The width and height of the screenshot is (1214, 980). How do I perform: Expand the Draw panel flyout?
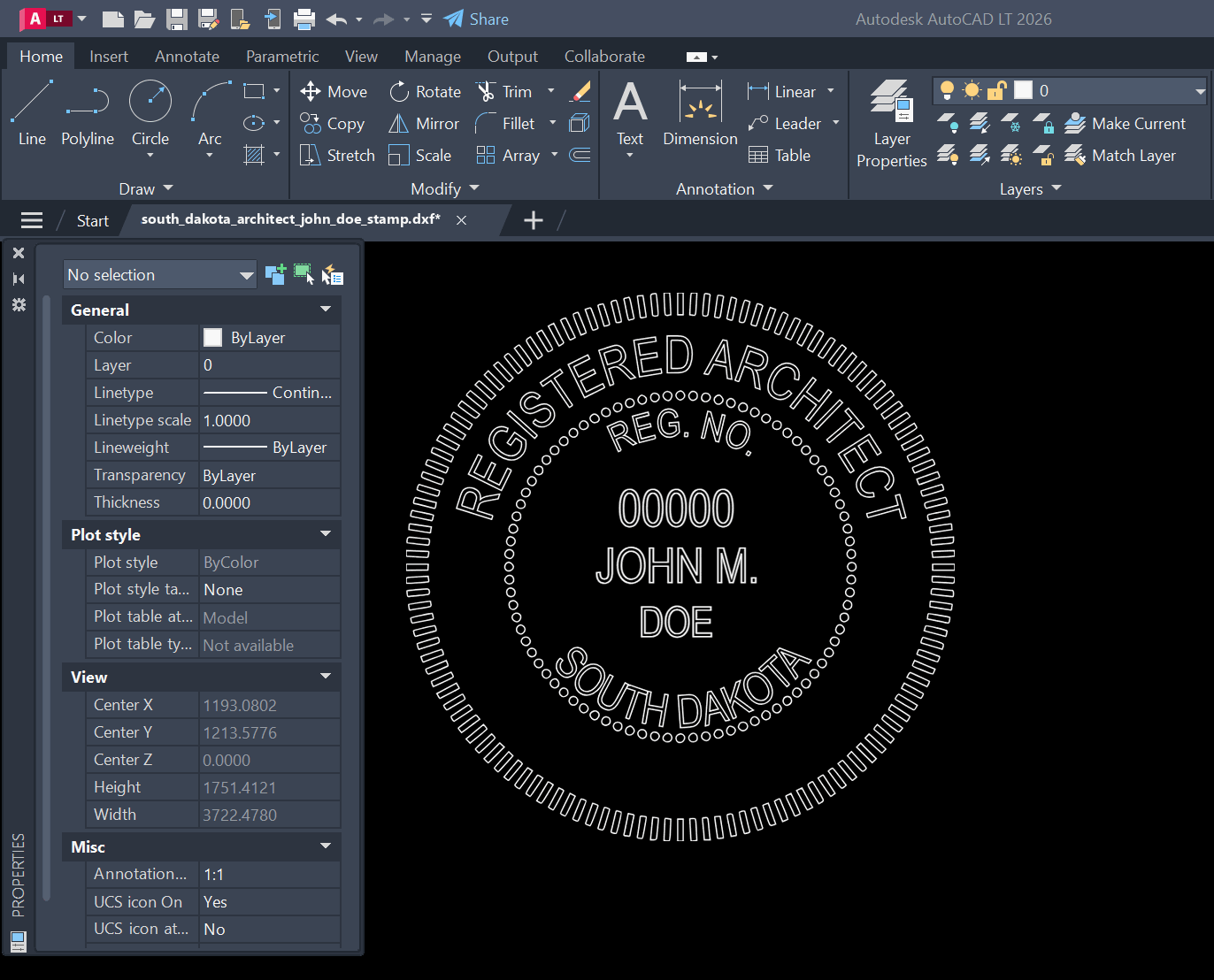click(x=146, y=188)
